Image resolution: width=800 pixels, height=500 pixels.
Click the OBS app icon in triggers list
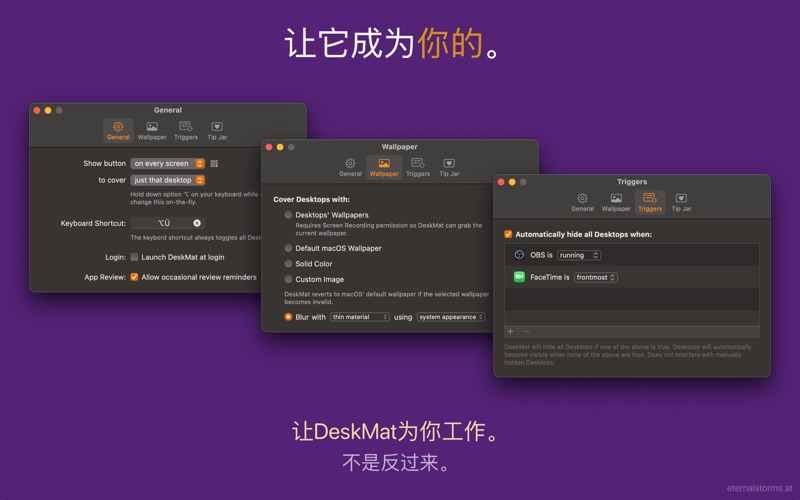519,255
